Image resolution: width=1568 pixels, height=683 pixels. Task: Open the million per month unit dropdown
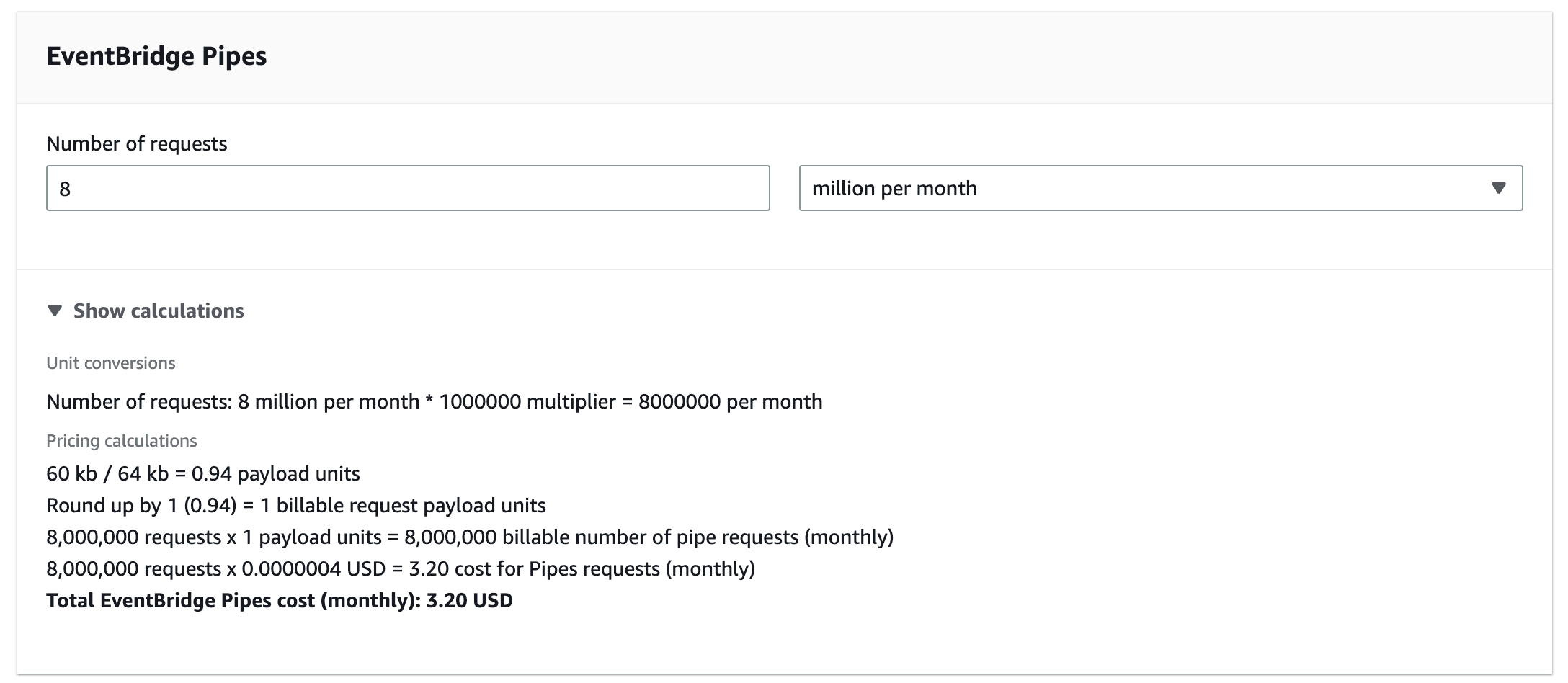coord(1161,188)
